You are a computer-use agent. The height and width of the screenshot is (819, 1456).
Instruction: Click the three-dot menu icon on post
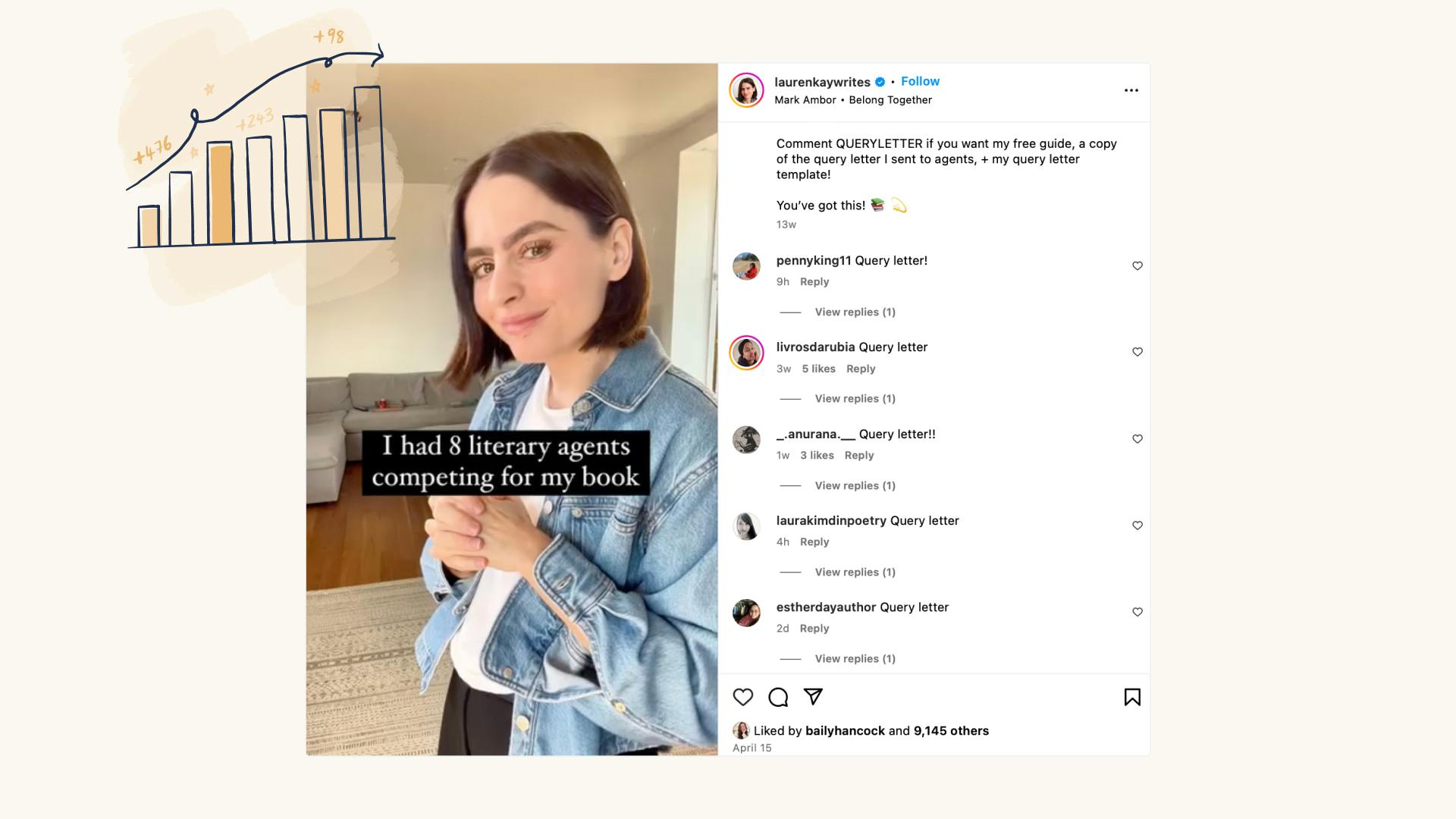point(1131,90)
